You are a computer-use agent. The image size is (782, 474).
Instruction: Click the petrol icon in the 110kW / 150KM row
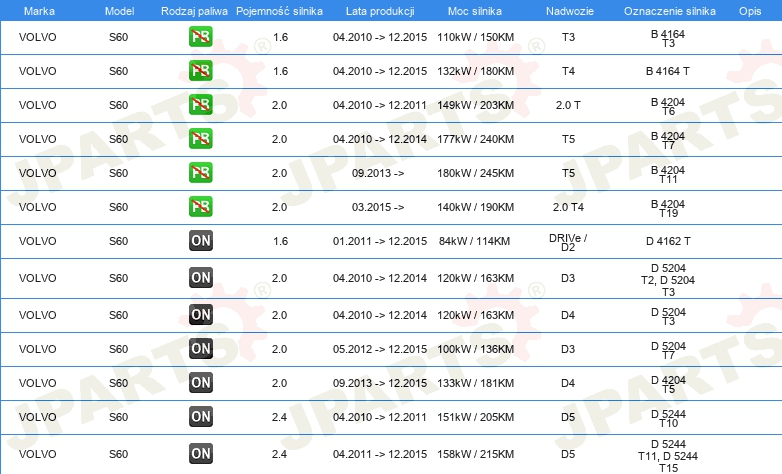(200, 37)
